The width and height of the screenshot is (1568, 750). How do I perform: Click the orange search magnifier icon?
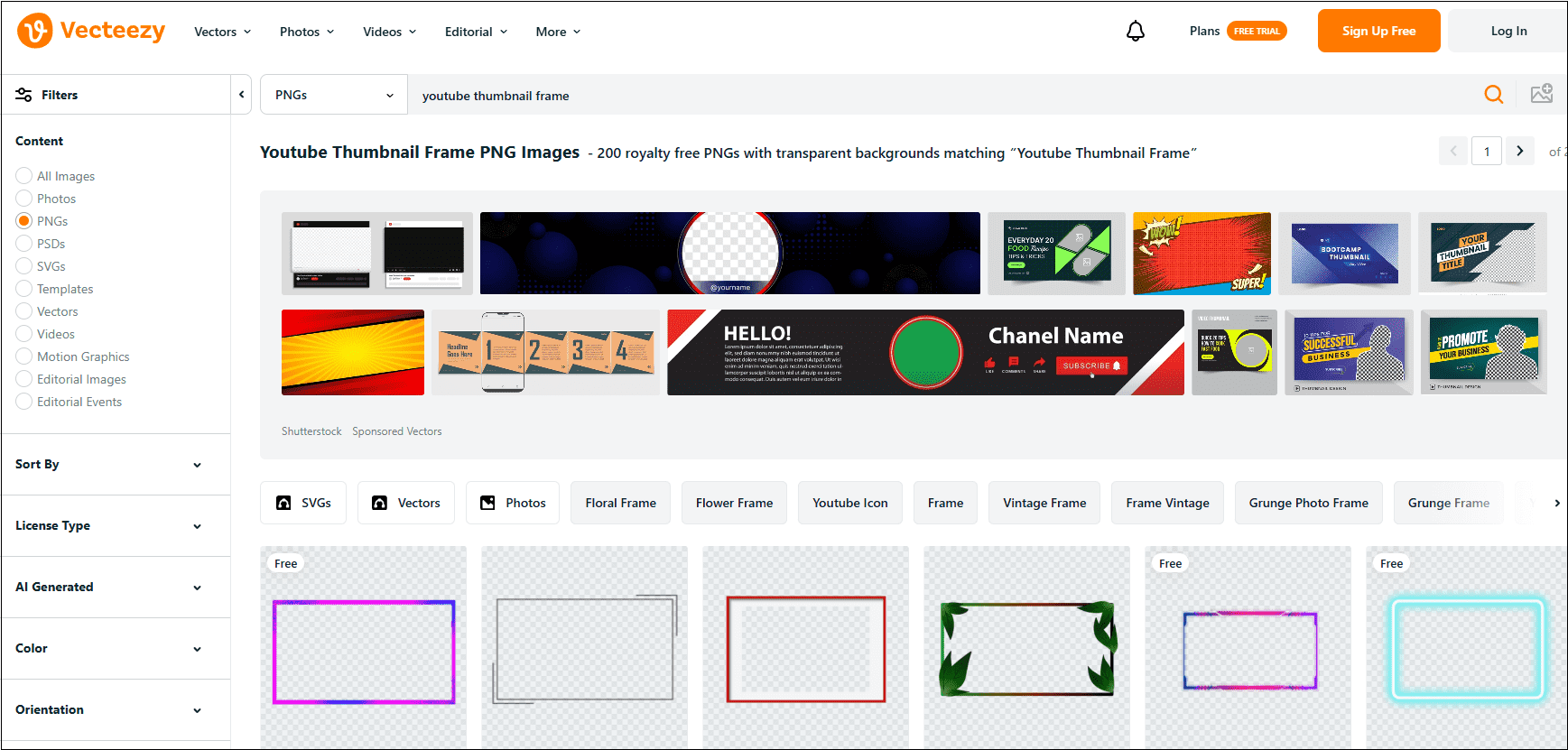pos(1494,95)
